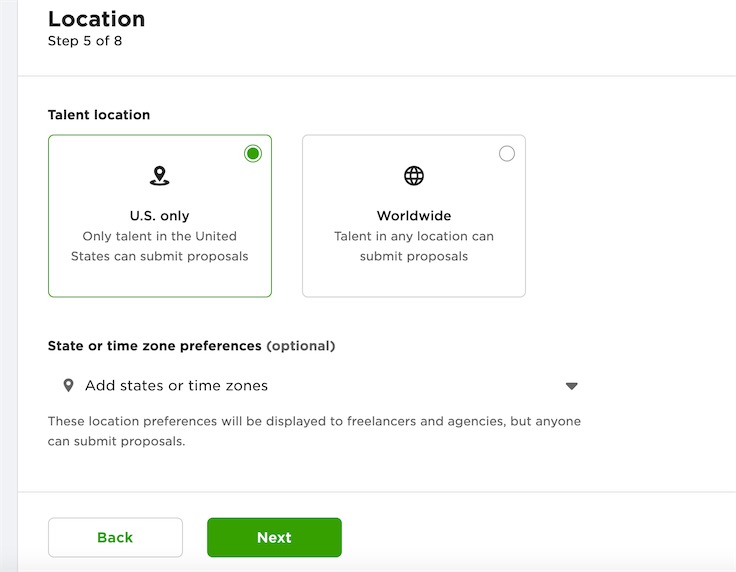Click the 'Talent in any location' description
736x572 pixels.
[414, 246]
